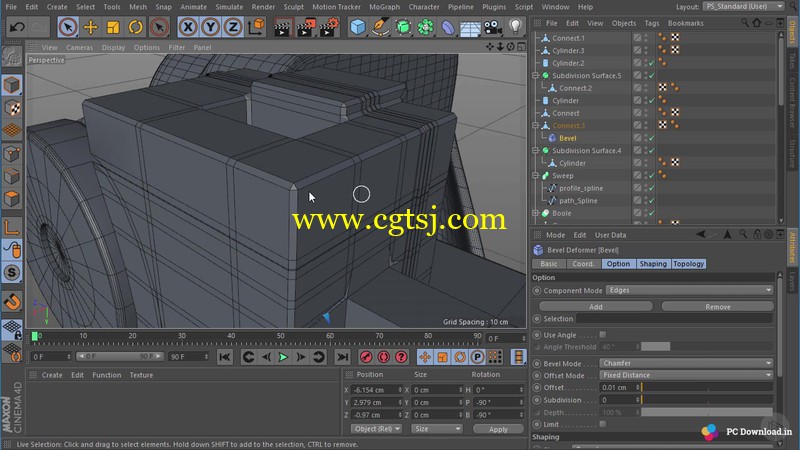Image resolution: width=800 pixels, height=450 pixels.
Task: Switch to Texture mode icon
Action: point(12,108)
